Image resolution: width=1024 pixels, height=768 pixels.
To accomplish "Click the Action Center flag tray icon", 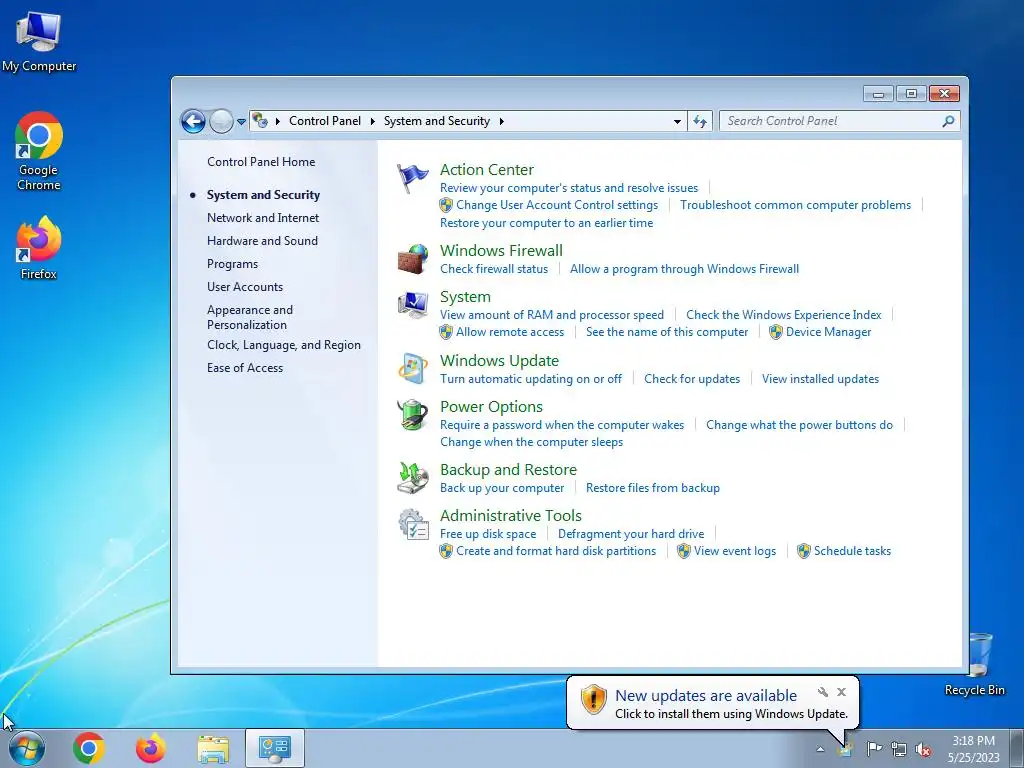I will 874,748.
